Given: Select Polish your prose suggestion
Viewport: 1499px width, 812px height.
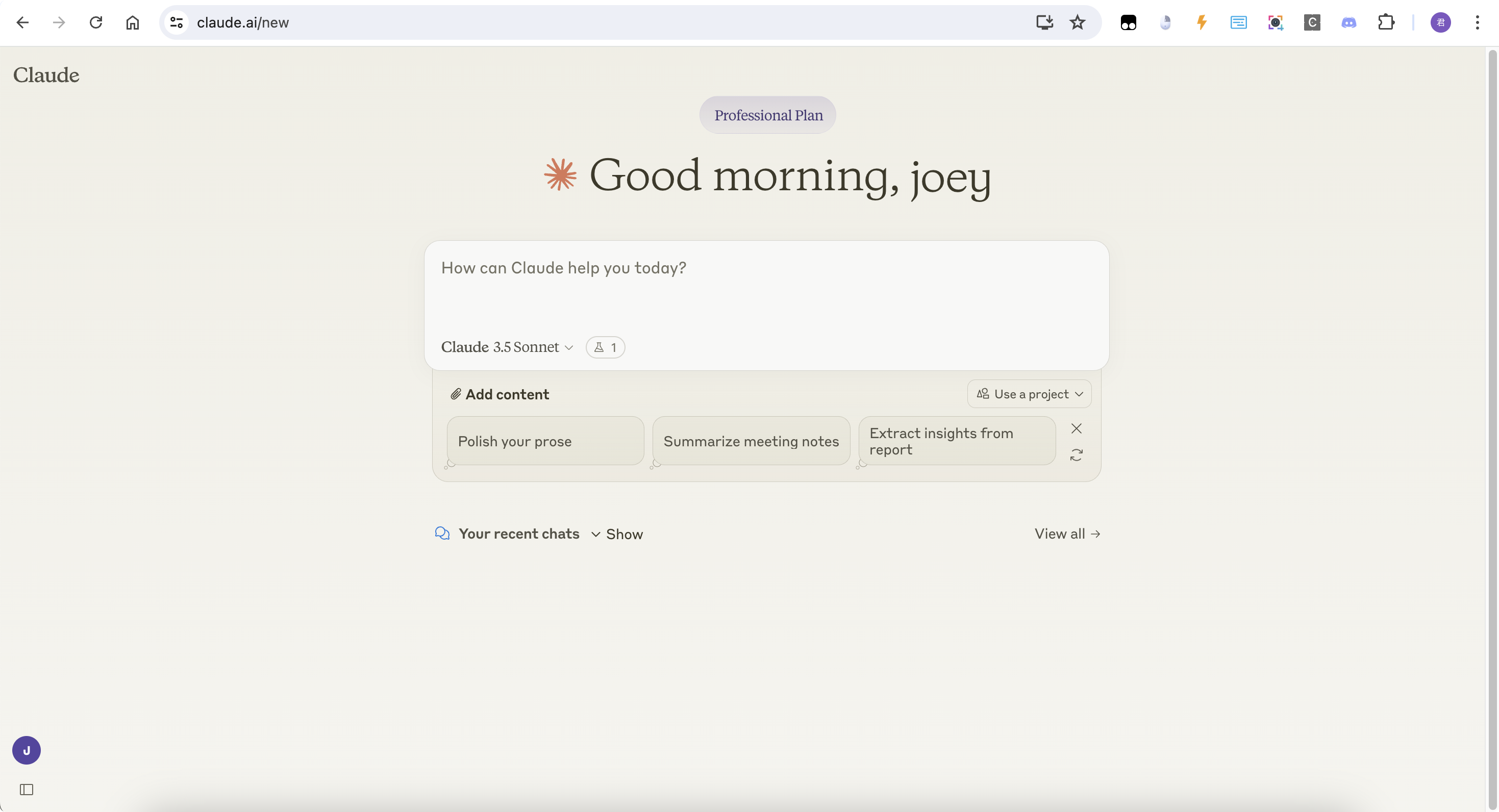Looking at the screenshot, I should pyautogui.click(x=545, y=441).
